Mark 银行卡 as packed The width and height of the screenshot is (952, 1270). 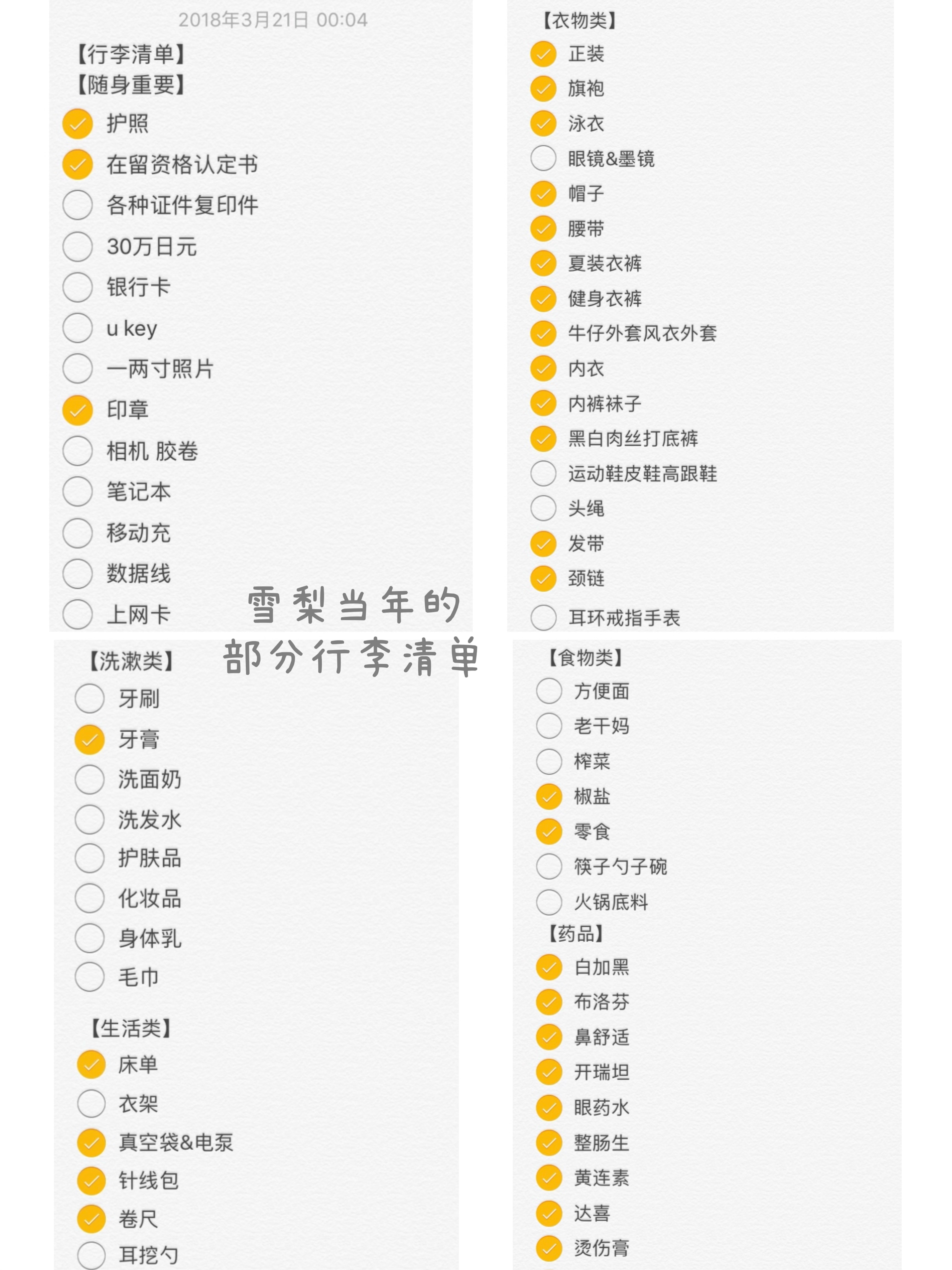coord(77,287)
